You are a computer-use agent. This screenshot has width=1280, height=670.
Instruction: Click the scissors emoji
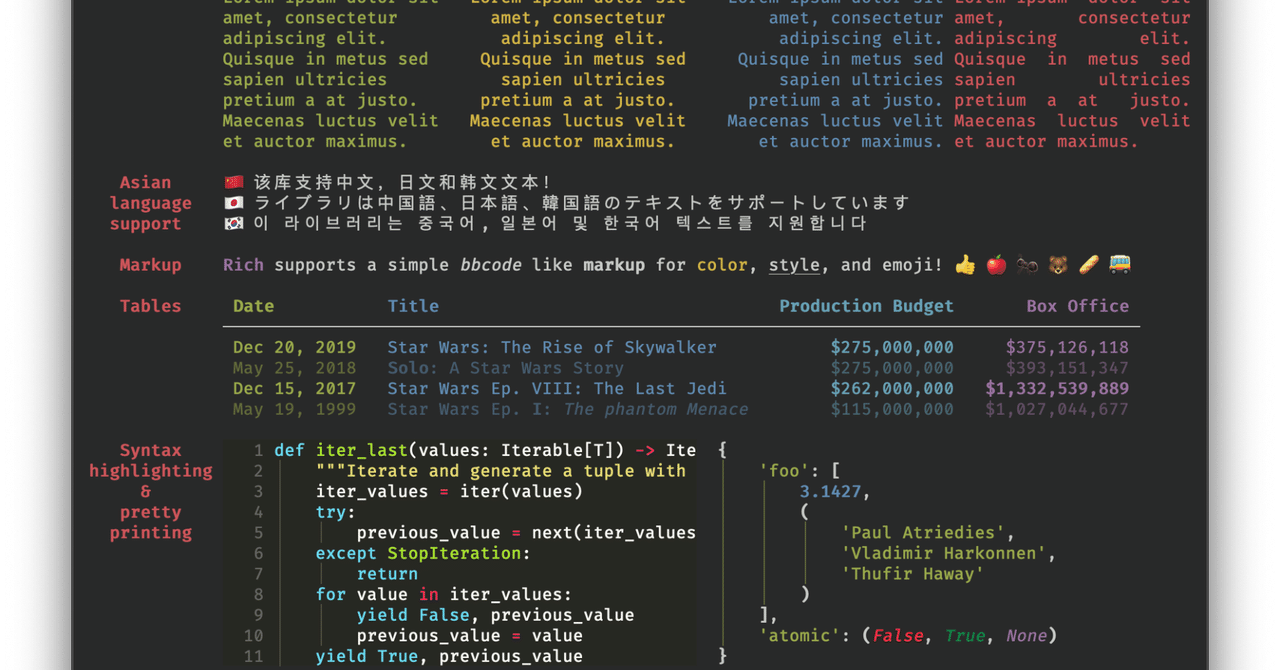point(1026,264)
